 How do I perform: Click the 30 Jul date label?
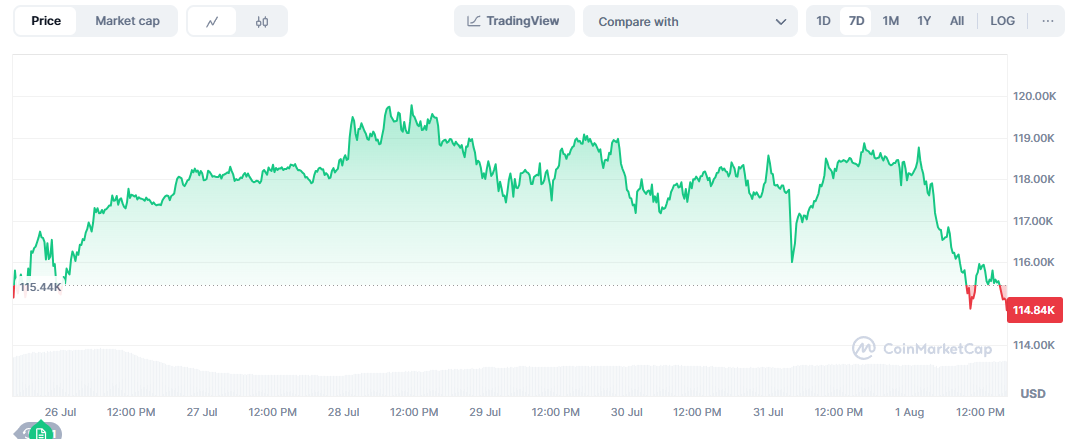pos(626,412)
